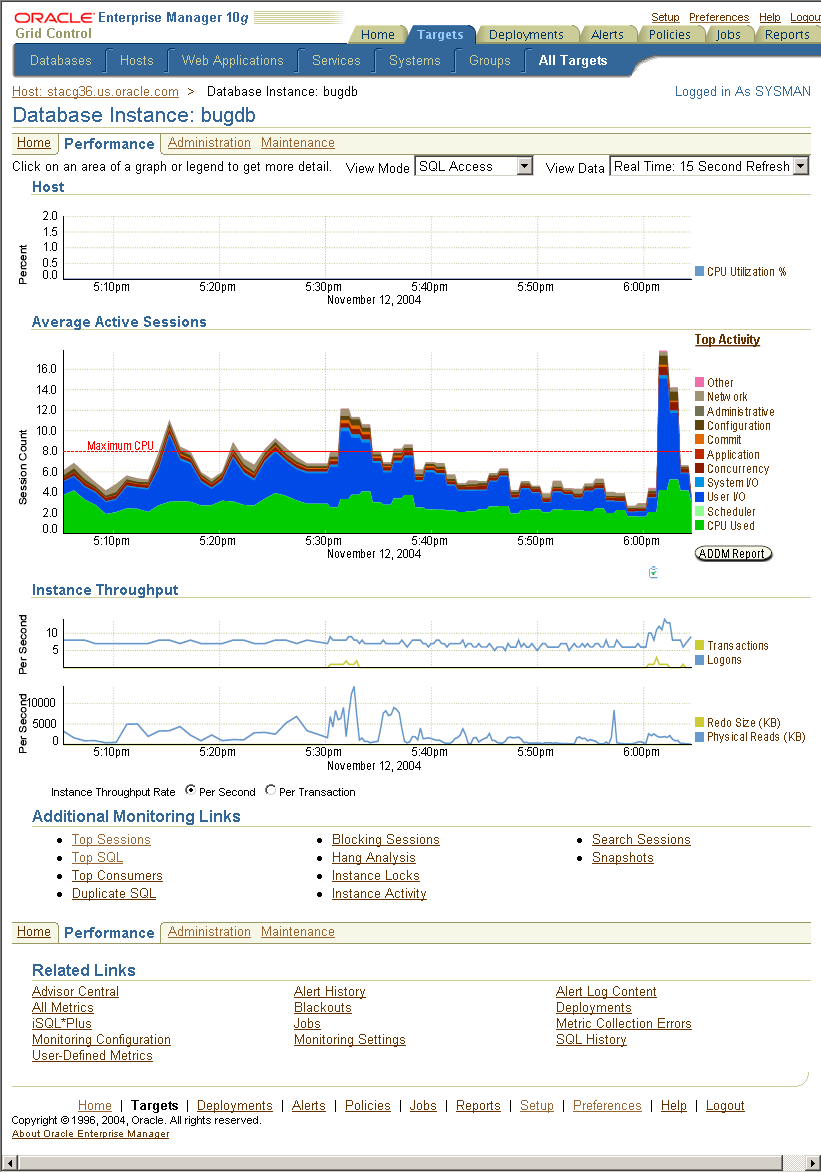
Task: Click the CPU Used legend color swatch
Action: pyautogui.click(x=700, y=526)
